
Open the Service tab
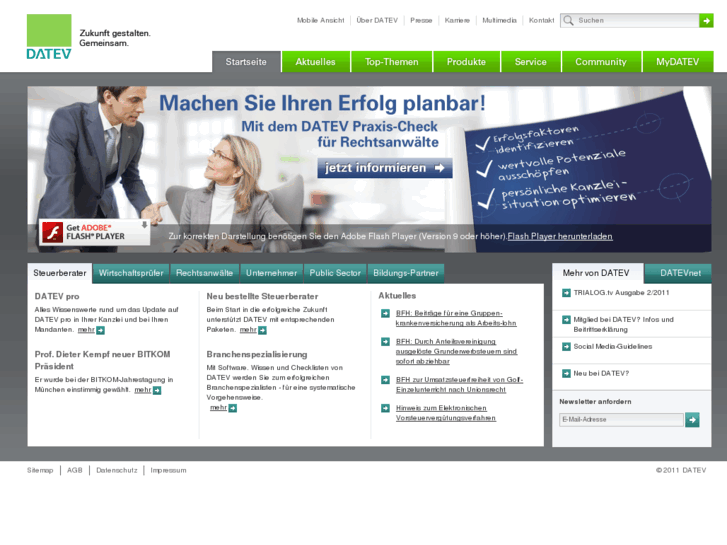click(x=530, y=62)
